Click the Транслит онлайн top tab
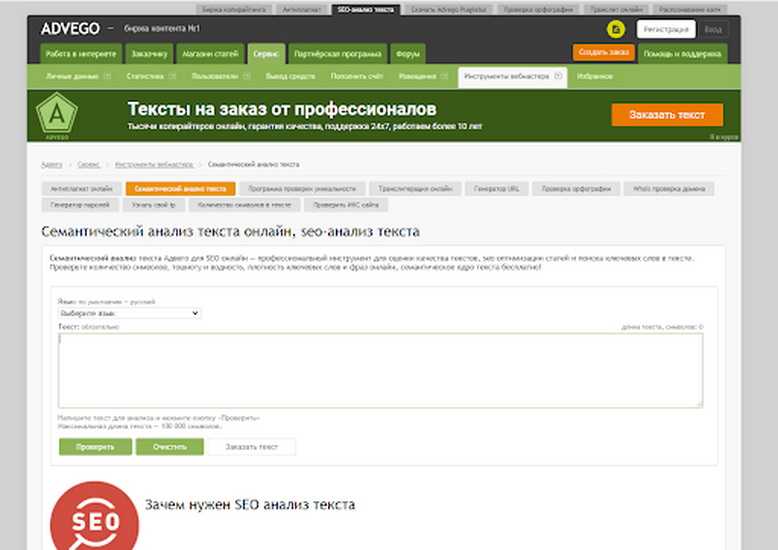Viewport: 778px width, 550px height. pyautogui.click(x=616, y=9)
